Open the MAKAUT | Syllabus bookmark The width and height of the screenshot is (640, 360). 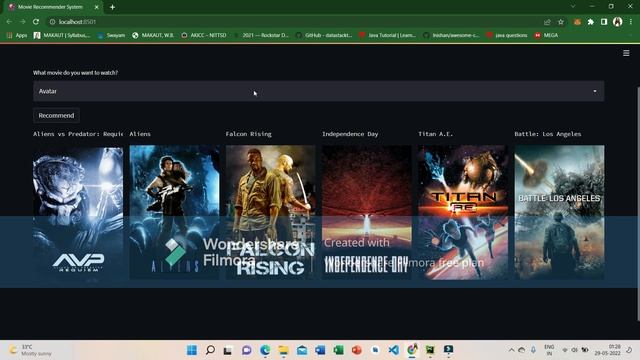pos(62,35)
